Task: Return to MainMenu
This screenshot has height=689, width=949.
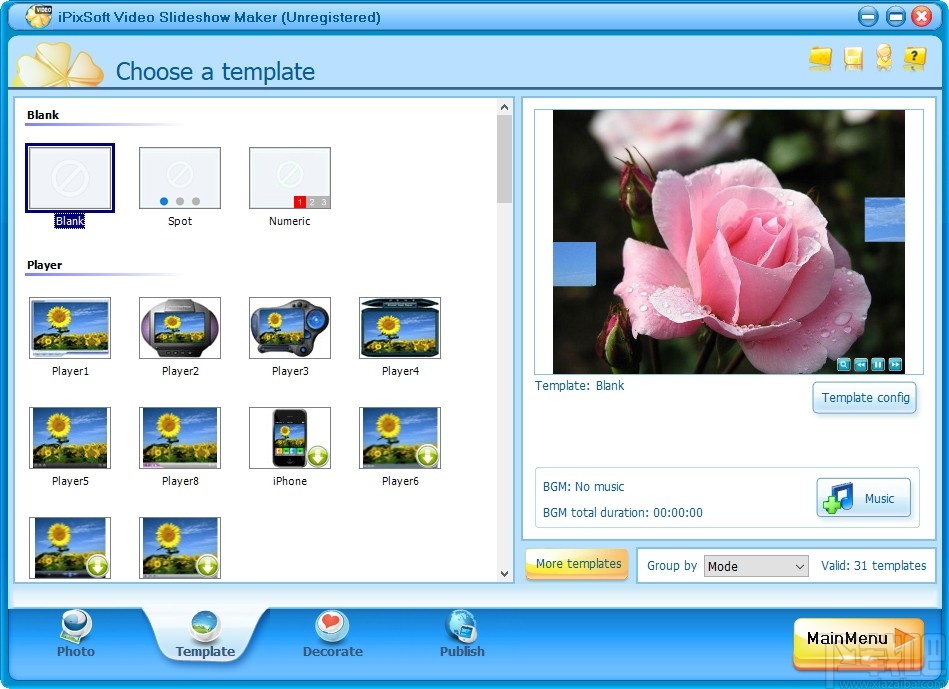Action: pos(857,638)
